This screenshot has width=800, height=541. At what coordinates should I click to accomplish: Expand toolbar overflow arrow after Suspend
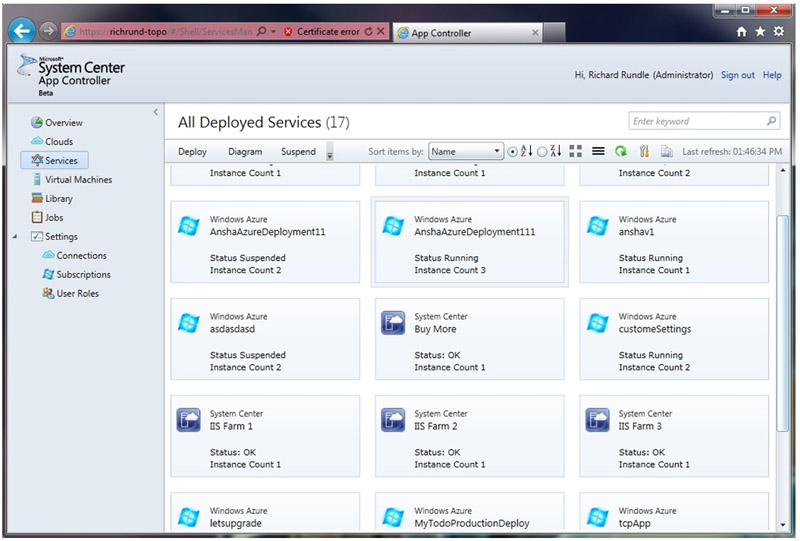[x=330, y=152]
